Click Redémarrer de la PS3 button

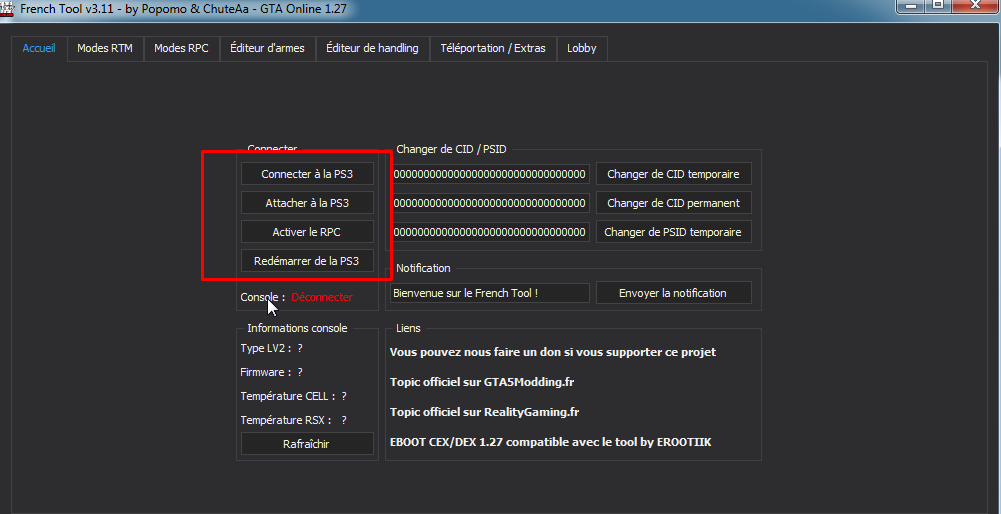click(x=307, y=261)
